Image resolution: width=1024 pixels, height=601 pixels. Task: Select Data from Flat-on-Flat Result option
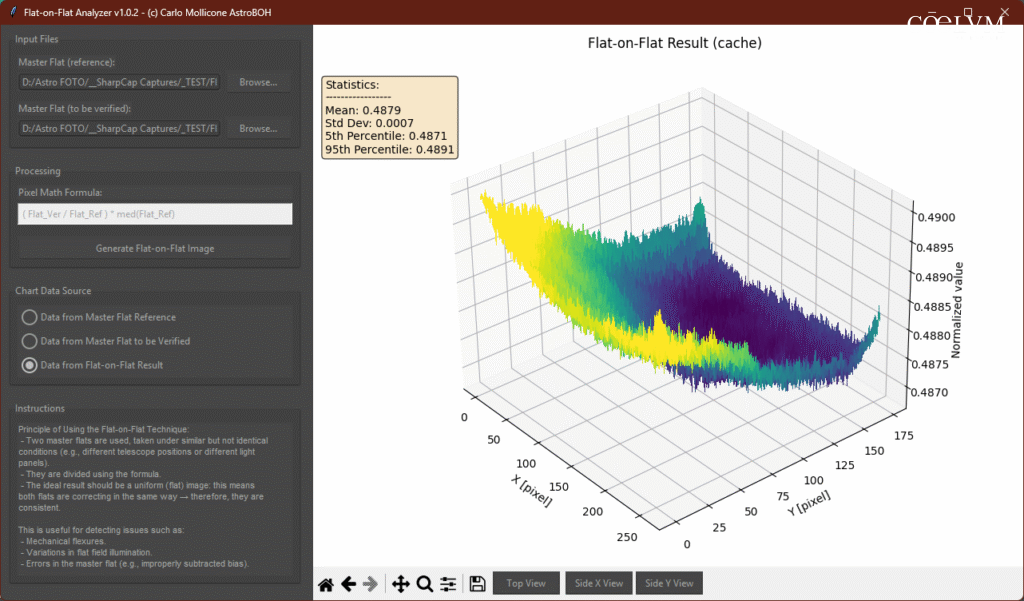coord(30,365)
